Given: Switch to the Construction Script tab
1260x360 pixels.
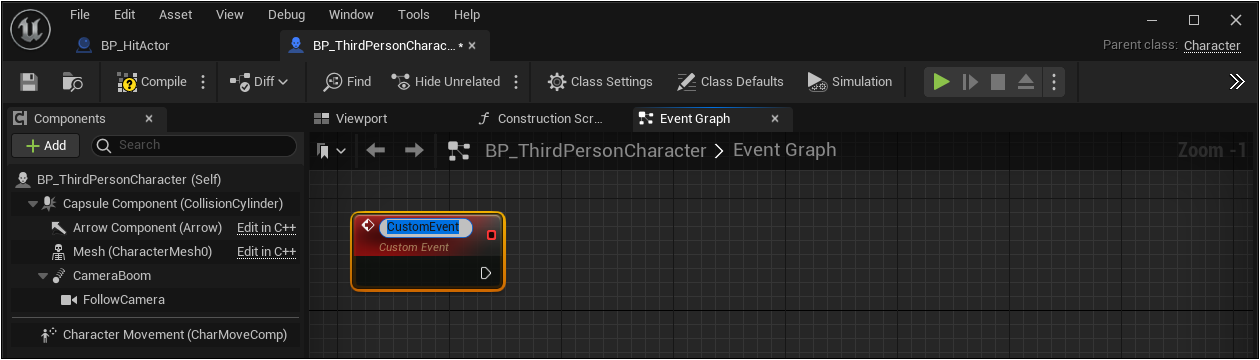Looking at the screenshot, I should pyautogui.click(x=542, y=118).
